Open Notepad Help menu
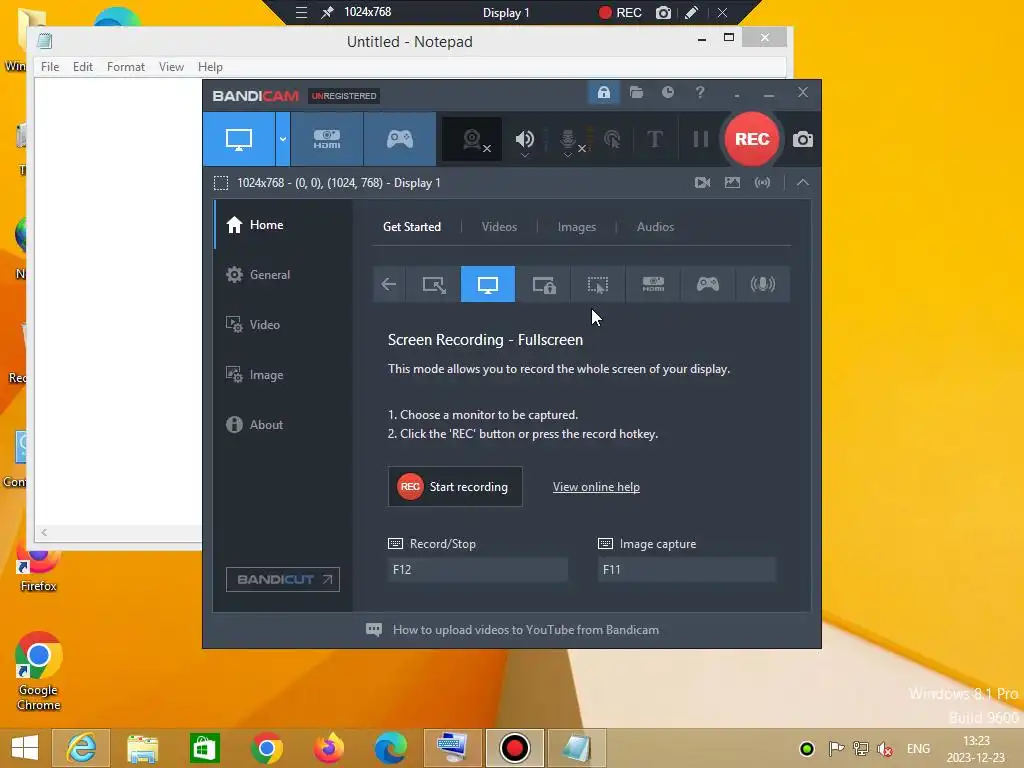The height and width of the screenshot is (768, 1024). tap(210, 67)
